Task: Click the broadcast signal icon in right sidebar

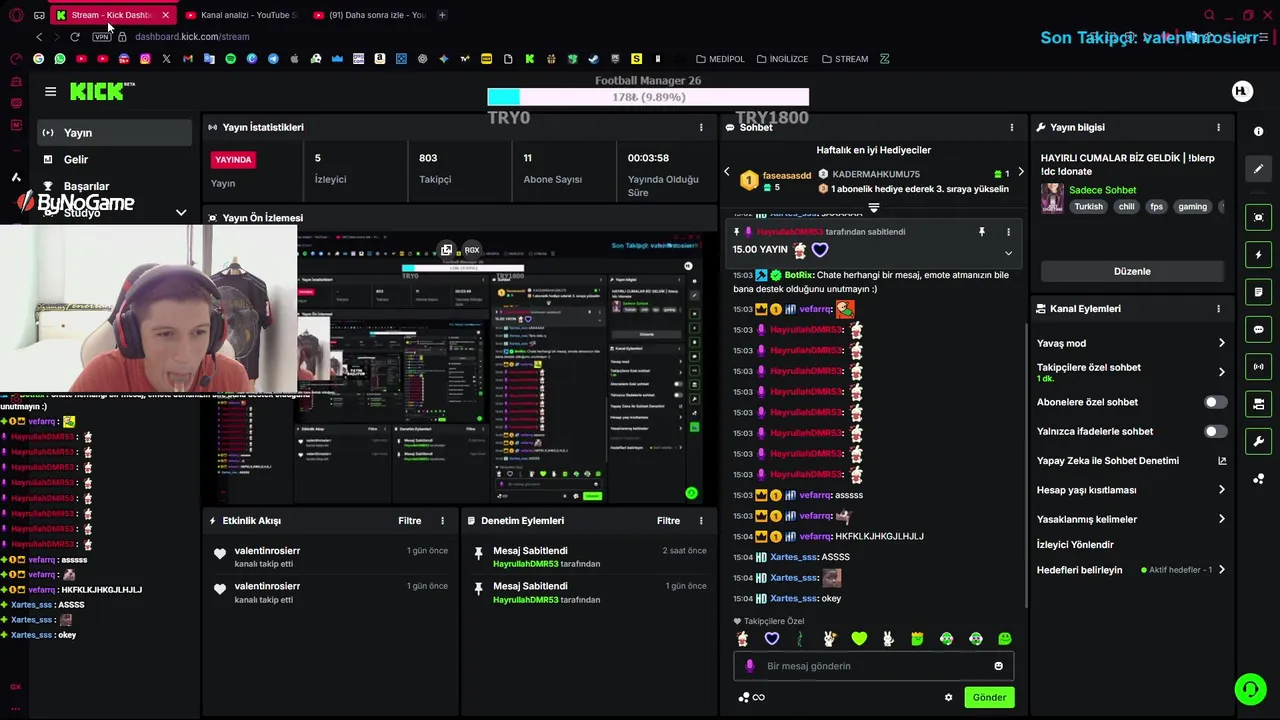Action: 1258,367
